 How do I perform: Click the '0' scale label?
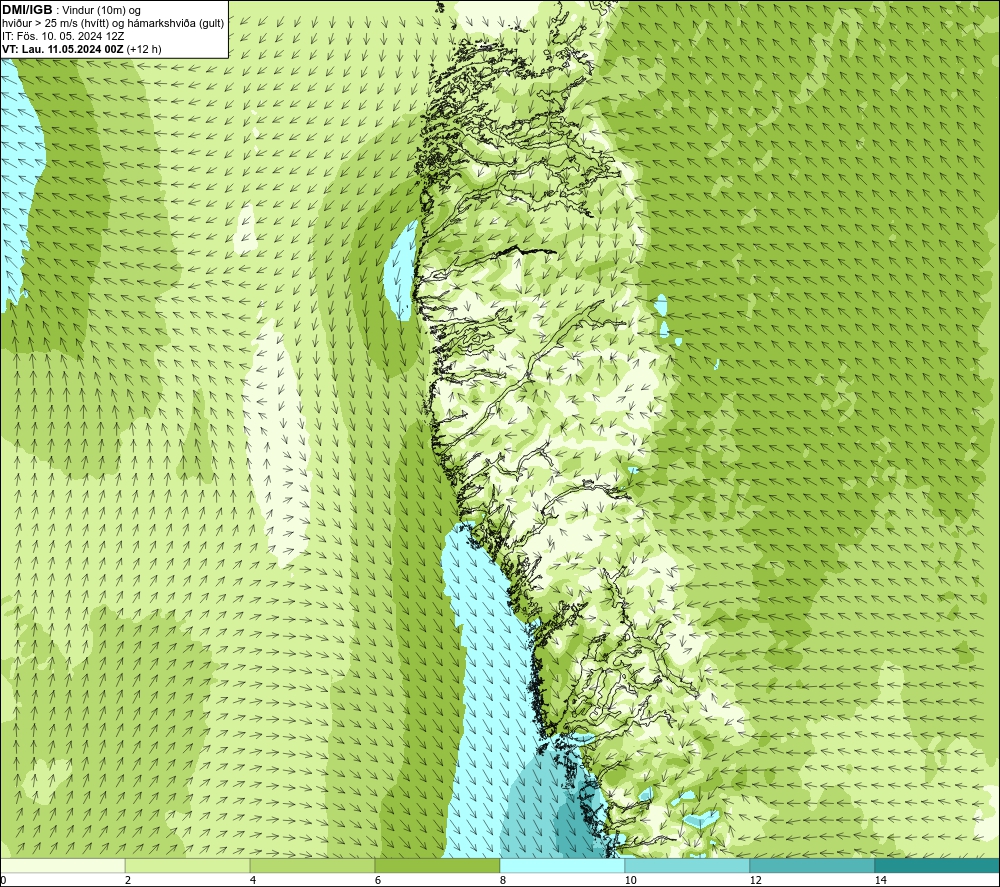3,880
